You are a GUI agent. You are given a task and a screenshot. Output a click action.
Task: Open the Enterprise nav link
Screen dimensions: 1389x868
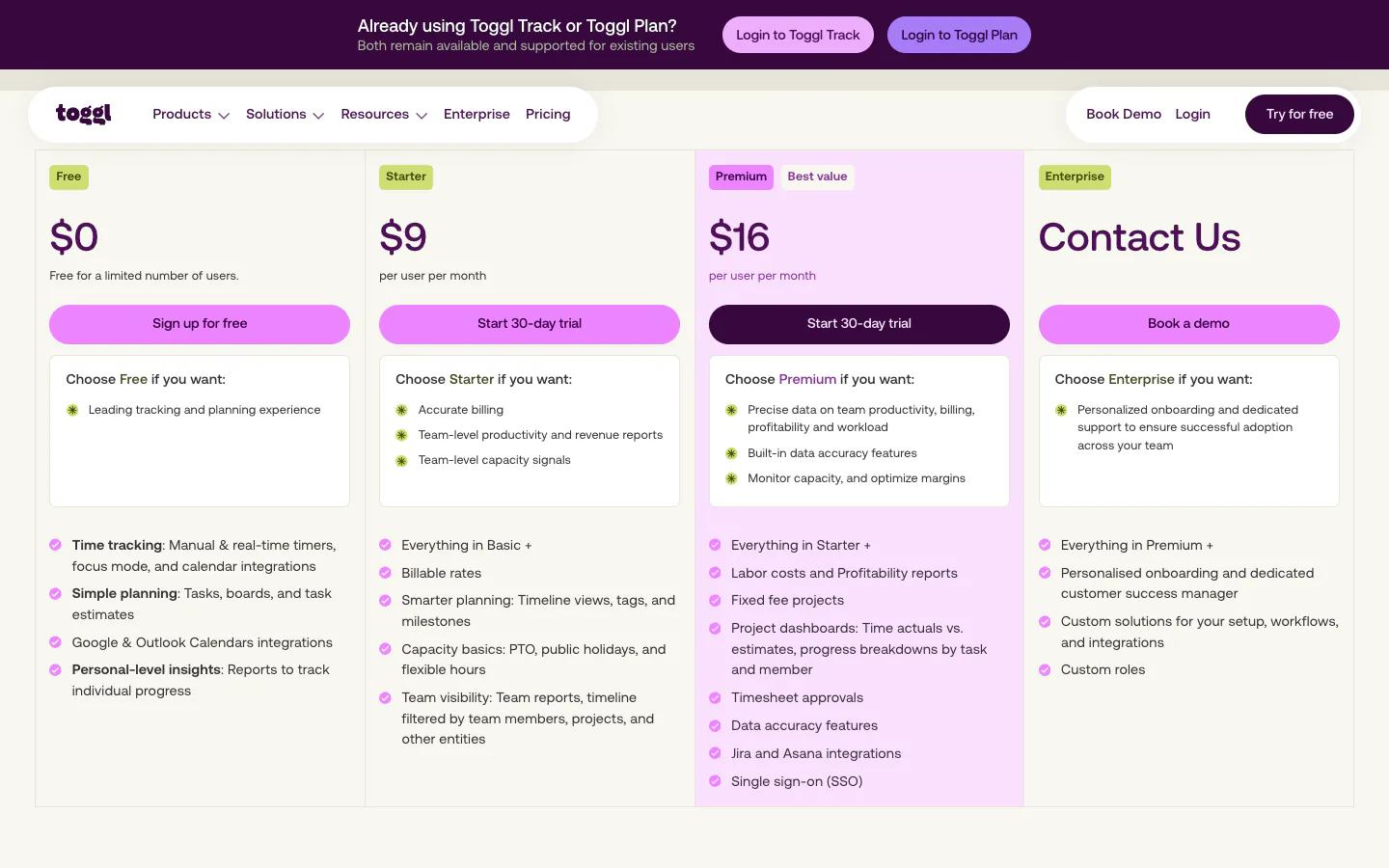477,114
